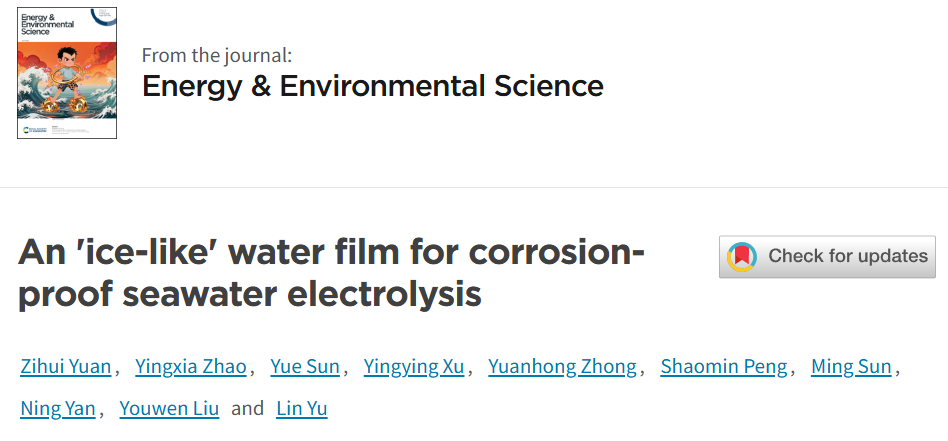Open the Yingying Xu author link
This screenshot has width=948, height=441.
pos(414,366)
